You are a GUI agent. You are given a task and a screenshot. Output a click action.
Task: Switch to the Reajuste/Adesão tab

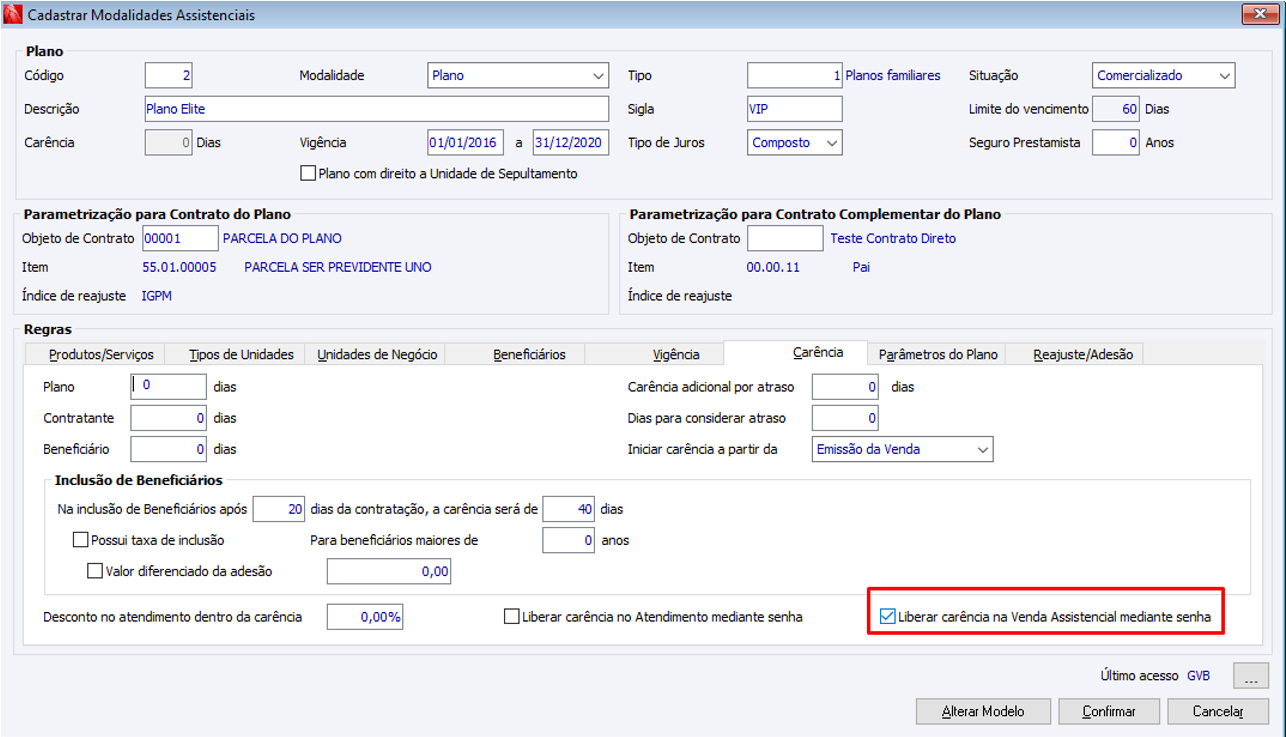pos(1074,354)
